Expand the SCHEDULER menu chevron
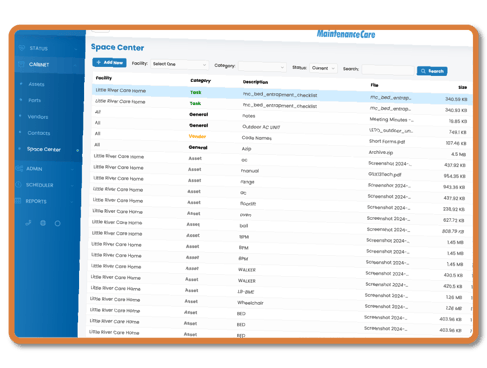This screenshot has height=368, width=487. click(x=72, y=185)
